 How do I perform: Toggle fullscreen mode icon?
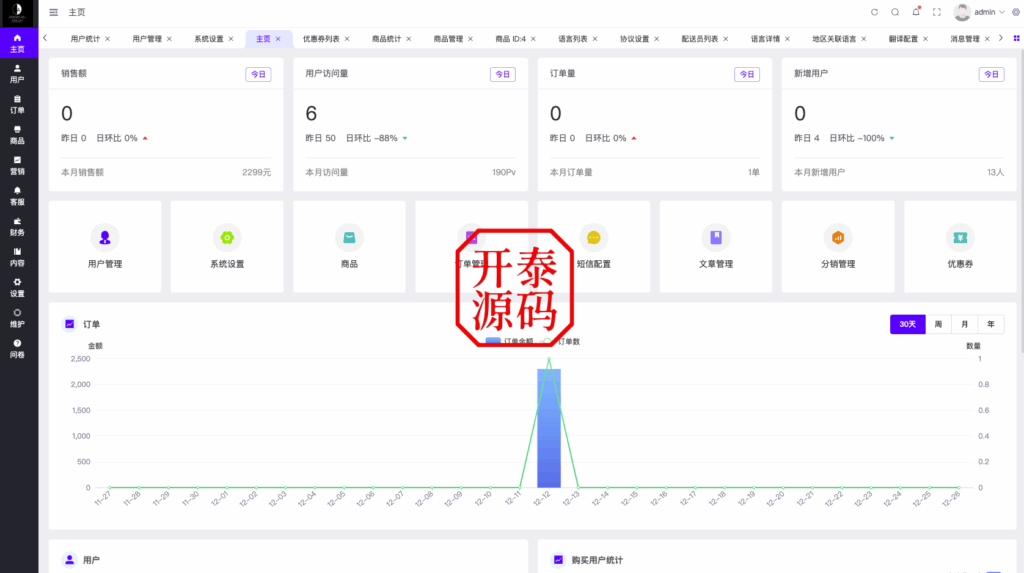(936, 12)
